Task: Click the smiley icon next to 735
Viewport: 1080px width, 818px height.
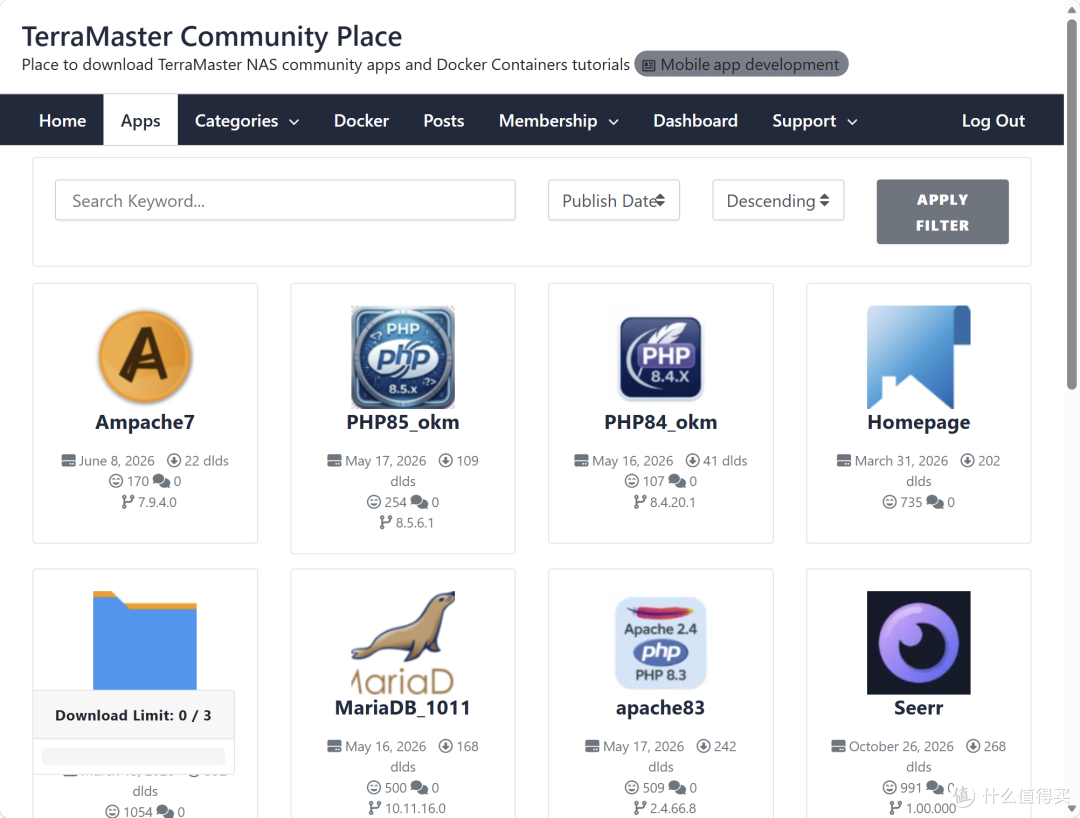Action: point(889,502)
